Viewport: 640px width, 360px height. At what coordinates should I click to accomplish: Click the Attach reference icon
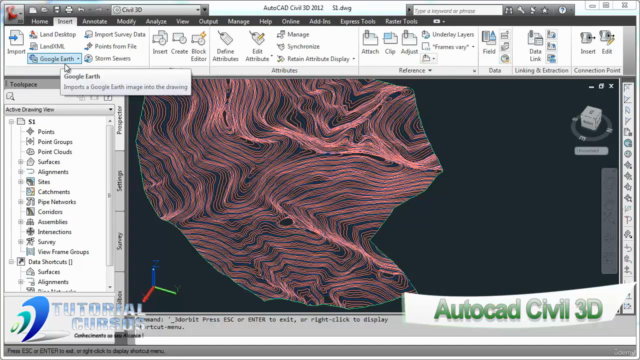[370, 42]
